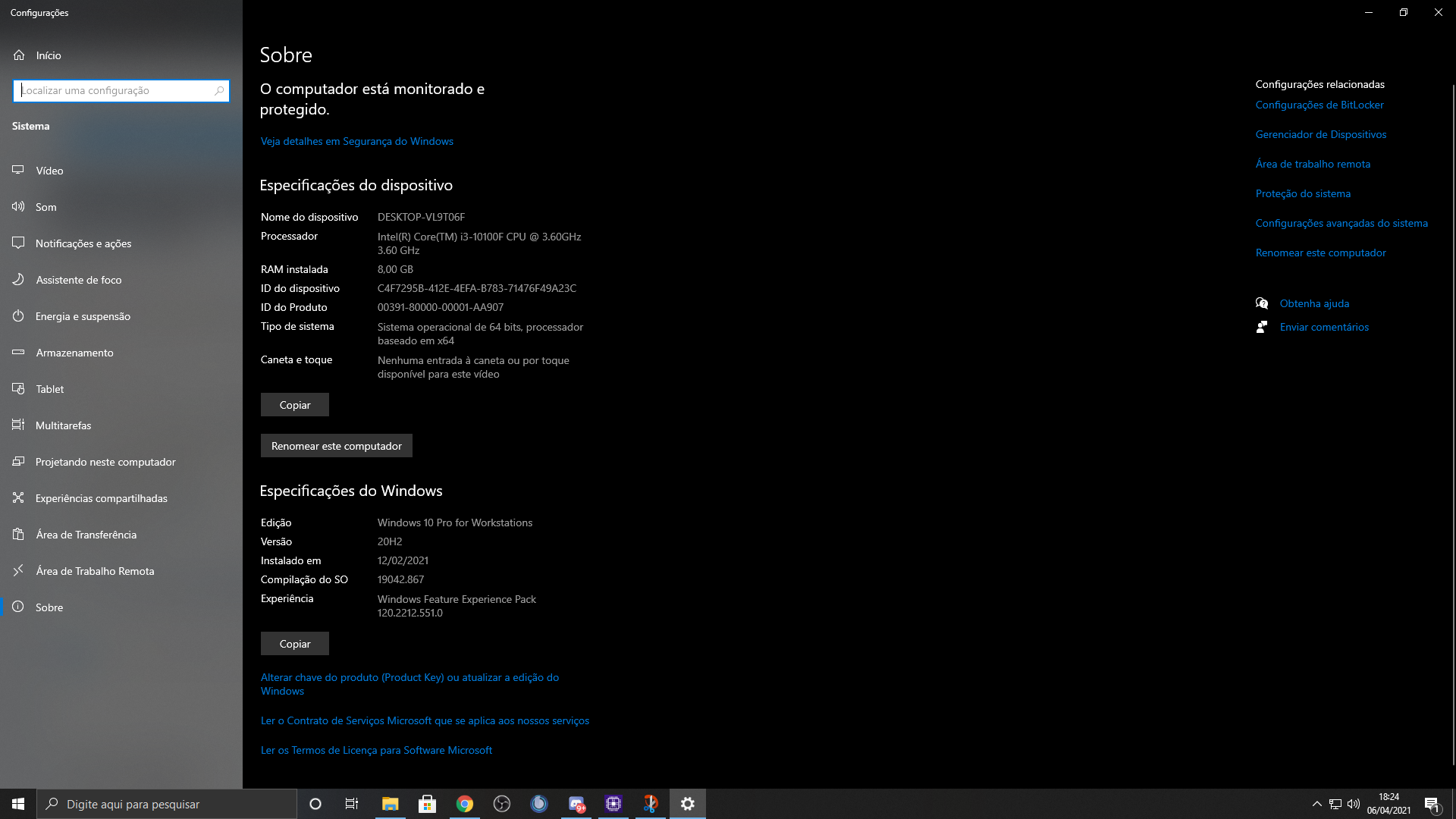Open OBS Studio from taskbar
Viewport: 1456px width, 819px height.
click(502, 804)
